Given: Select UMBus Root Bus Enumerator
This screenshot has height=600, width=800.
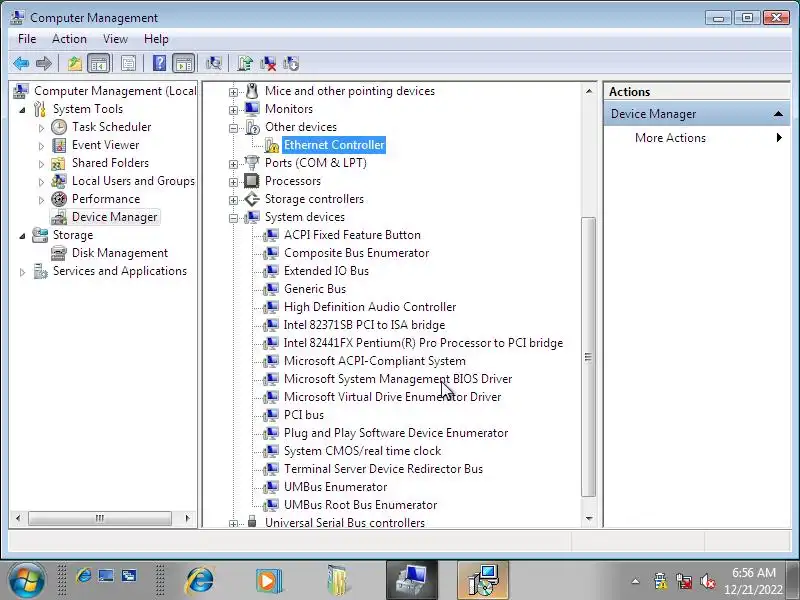Looking at the screenshot, I should click(360, 505).
